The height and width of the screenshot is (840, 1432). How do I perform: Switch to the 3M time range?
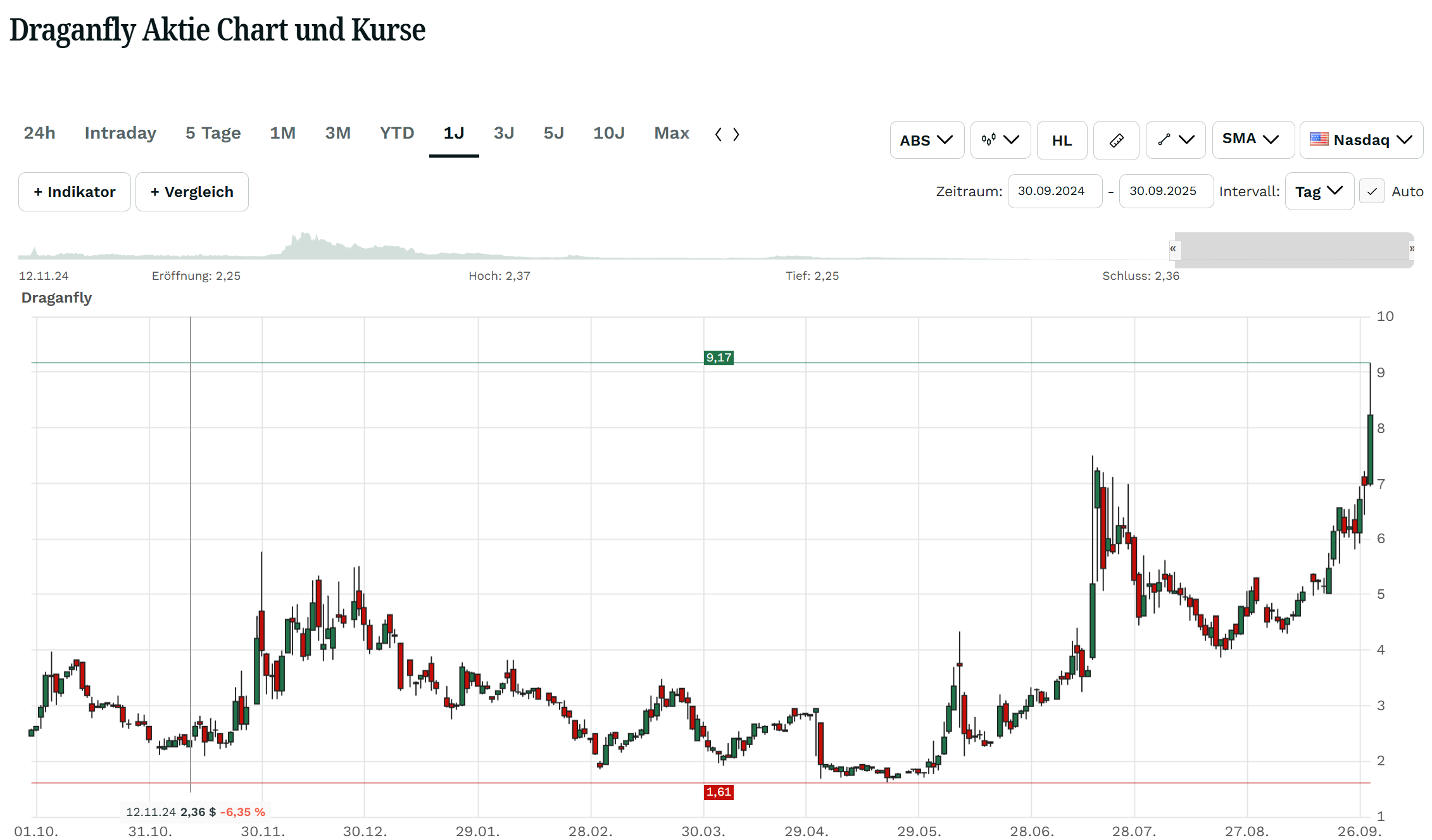click(x=337, y=133)
